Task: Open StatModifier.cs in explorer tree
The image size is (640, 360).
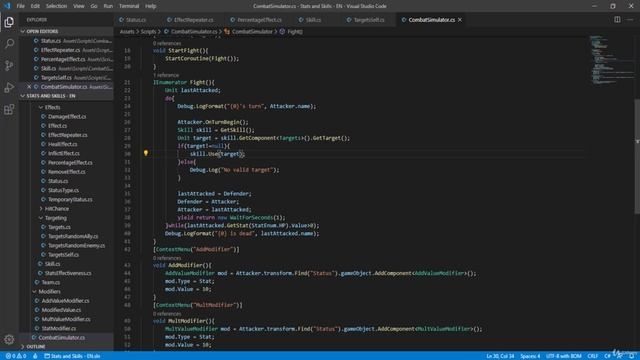Action: coord(59,328)
